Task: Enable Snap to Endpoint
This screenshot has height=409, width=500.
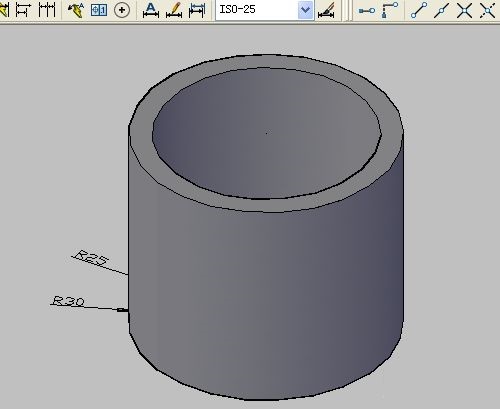Action: tap(419, 10)
